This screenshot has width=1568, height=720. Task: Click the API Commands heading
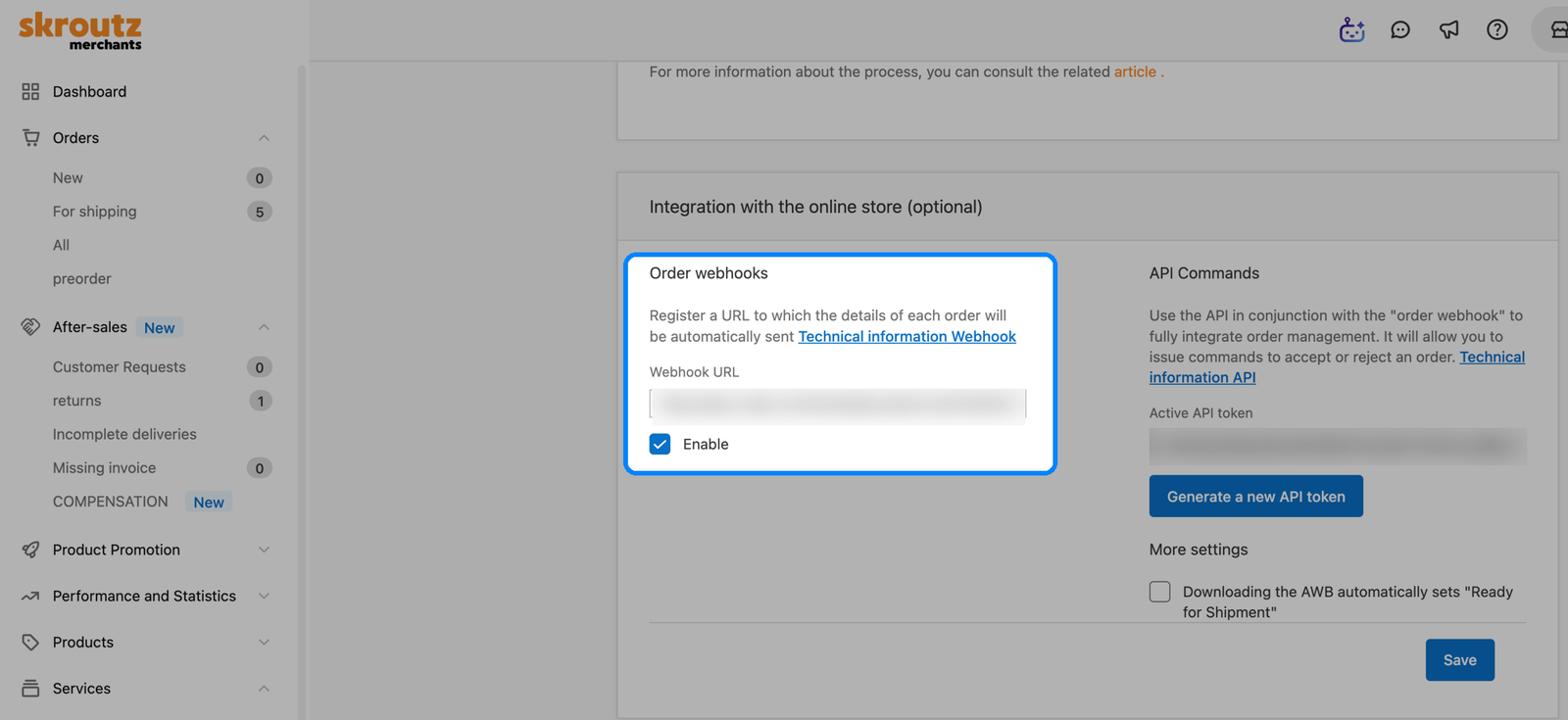pos(1204,273)
